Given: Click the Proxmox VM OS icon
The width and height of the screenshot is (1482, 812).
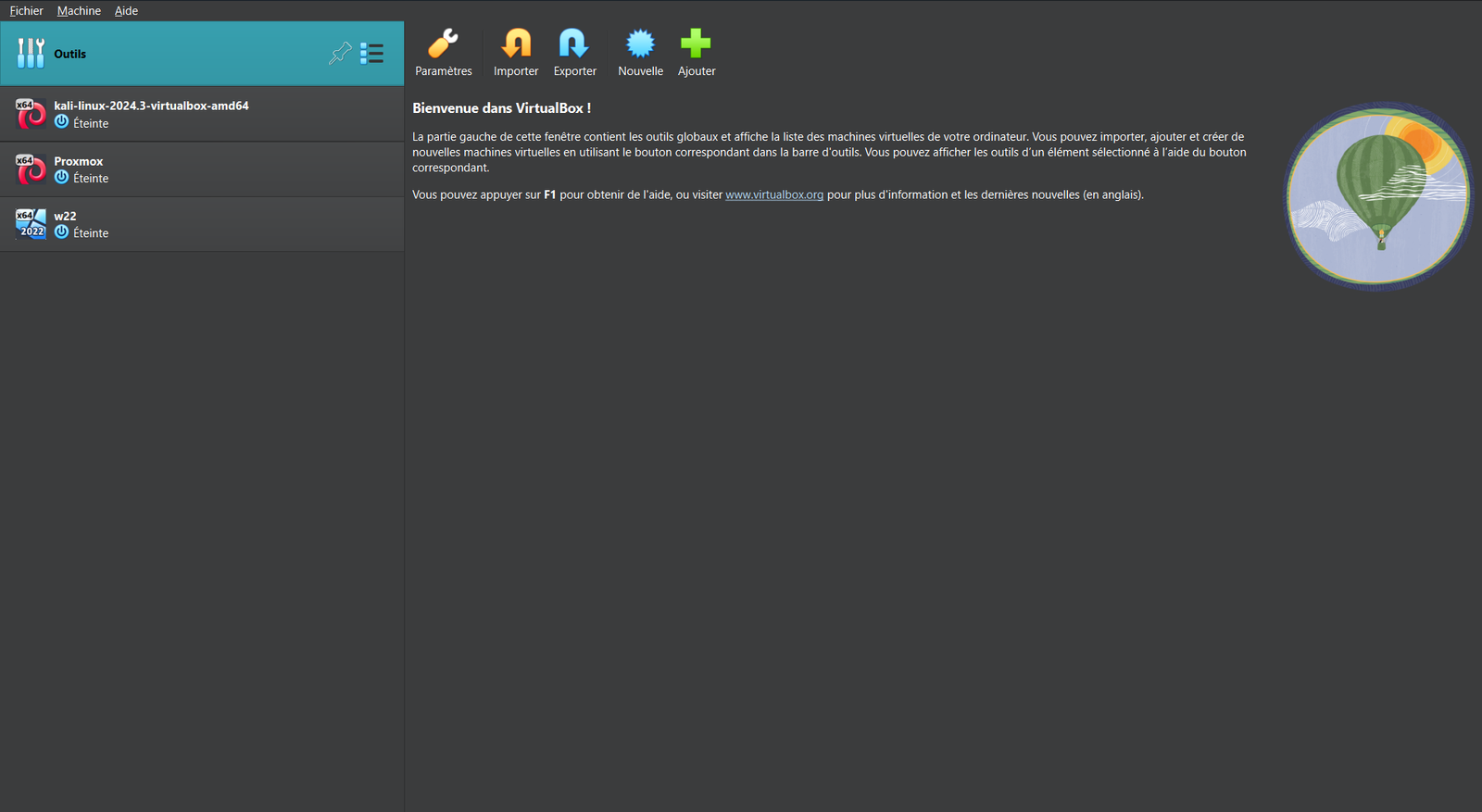Looking at the screenshot, I should [31, 169].
